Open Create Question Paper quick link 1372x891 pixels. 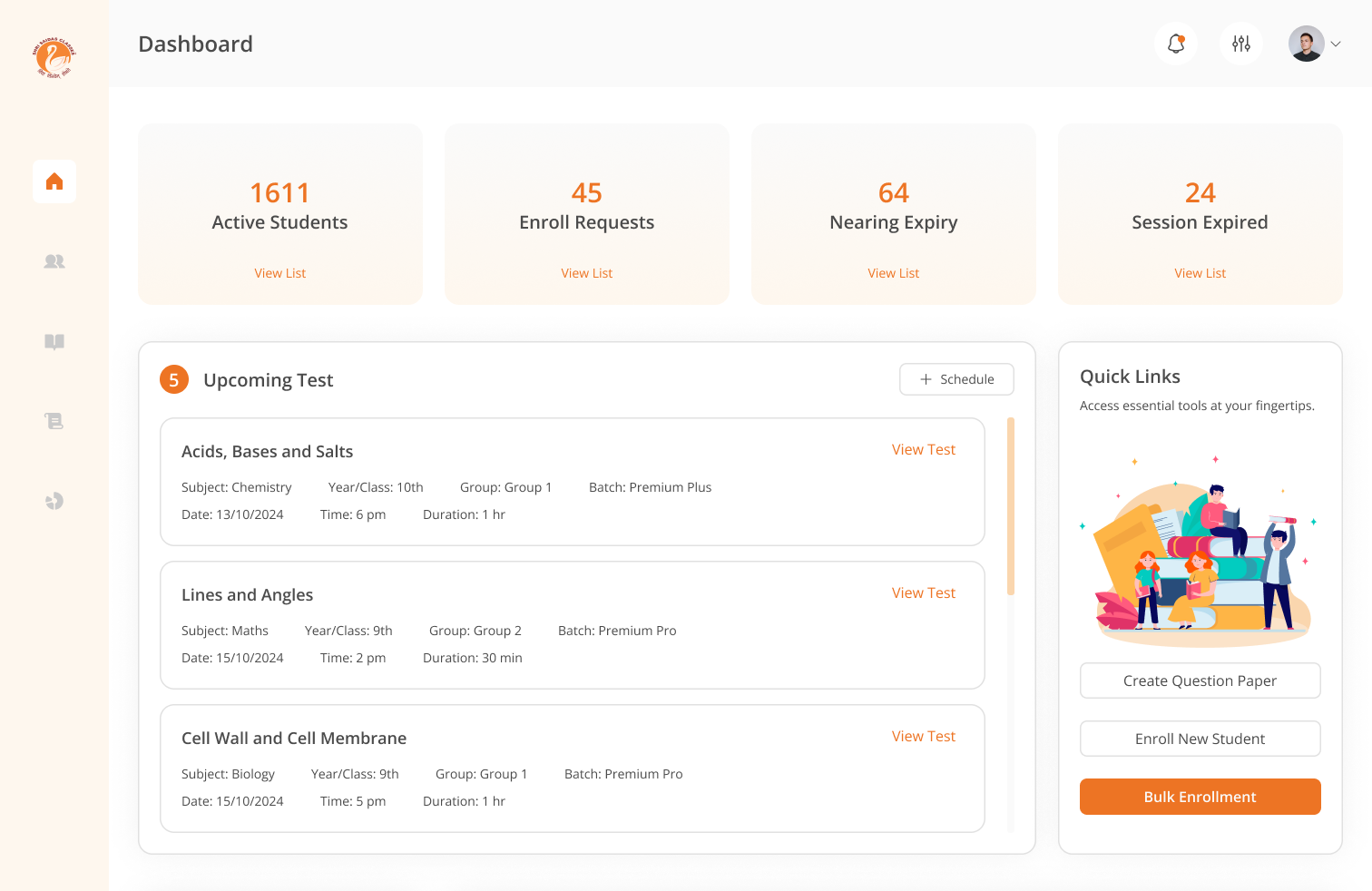1200,680
